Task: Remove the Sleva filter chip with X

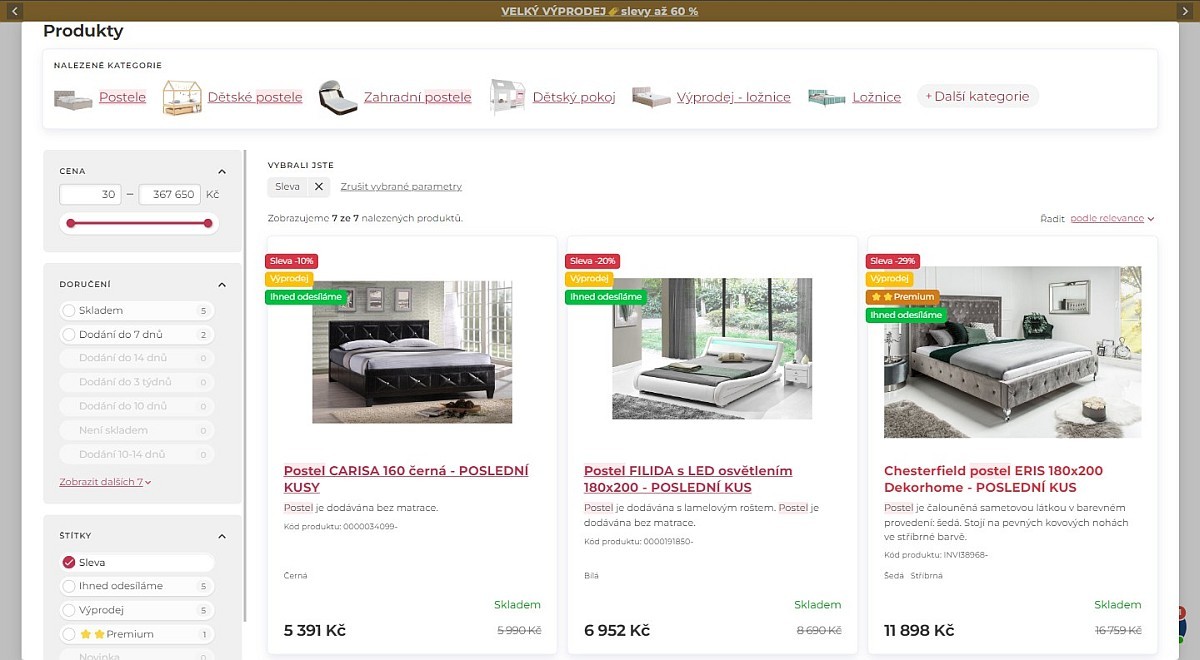Action: point(319,186)
